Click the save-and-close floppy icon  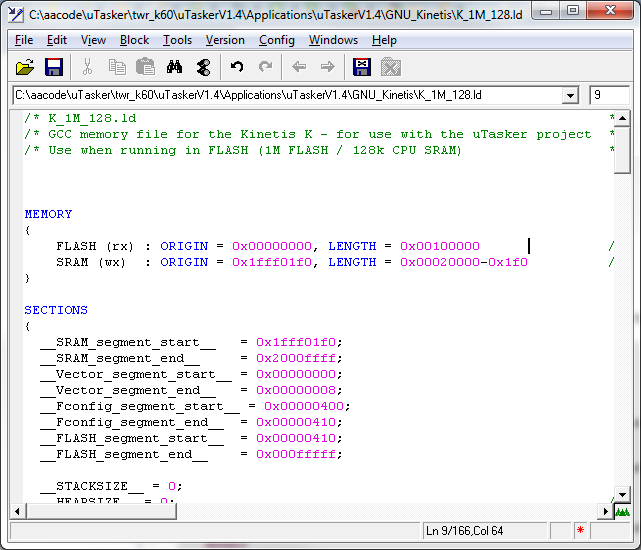362,67
